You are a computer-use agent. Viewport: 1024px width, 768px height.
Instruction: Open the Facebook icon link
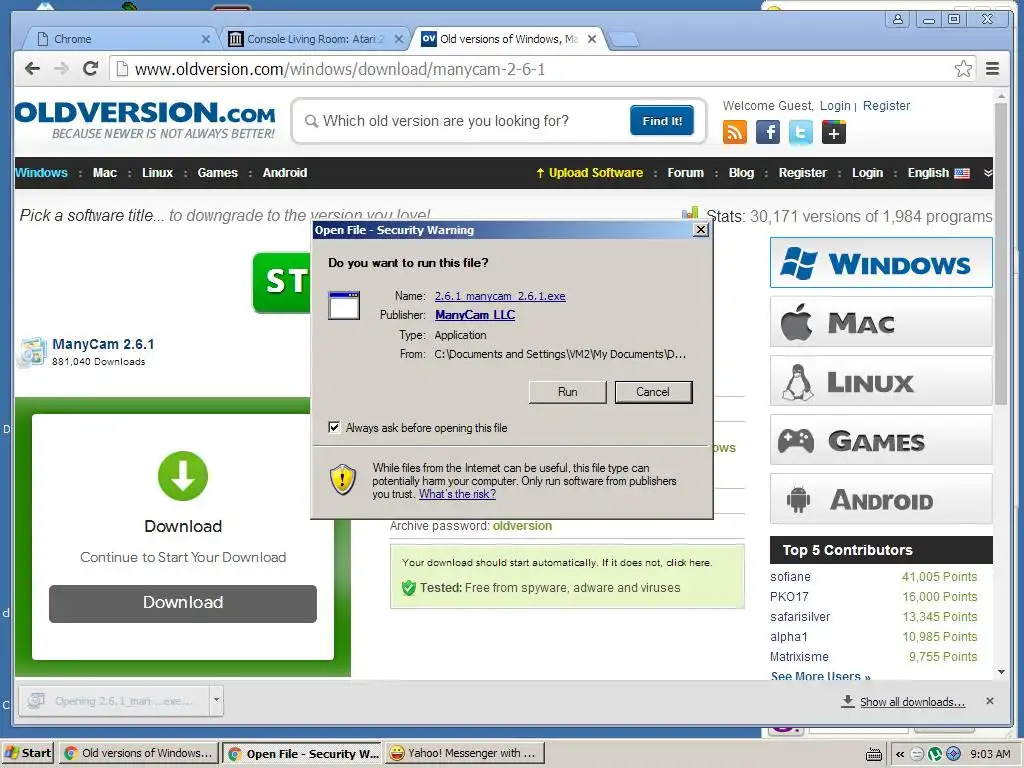(768, 133)
